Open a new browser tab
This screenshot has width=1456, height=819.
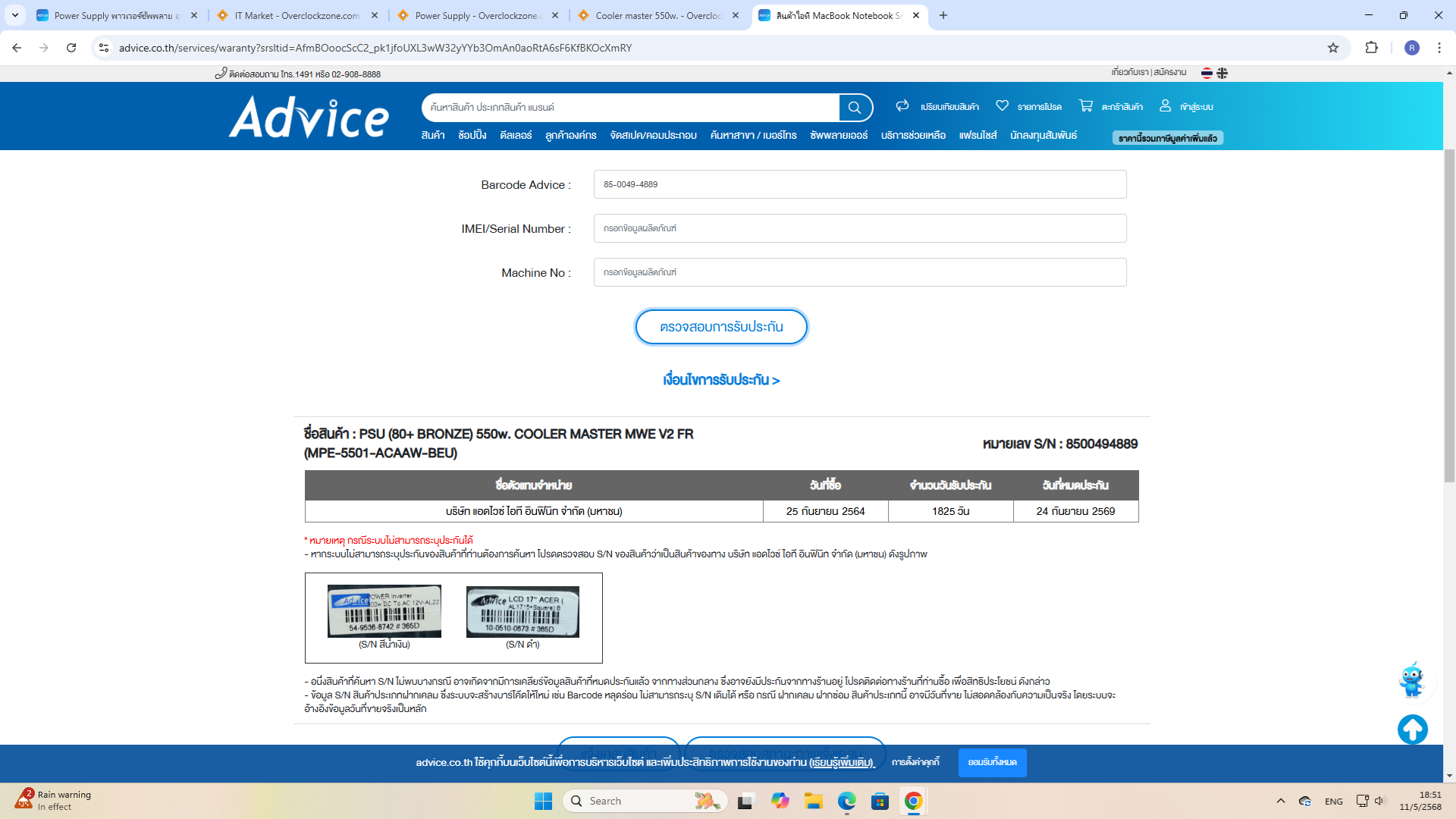943,15
